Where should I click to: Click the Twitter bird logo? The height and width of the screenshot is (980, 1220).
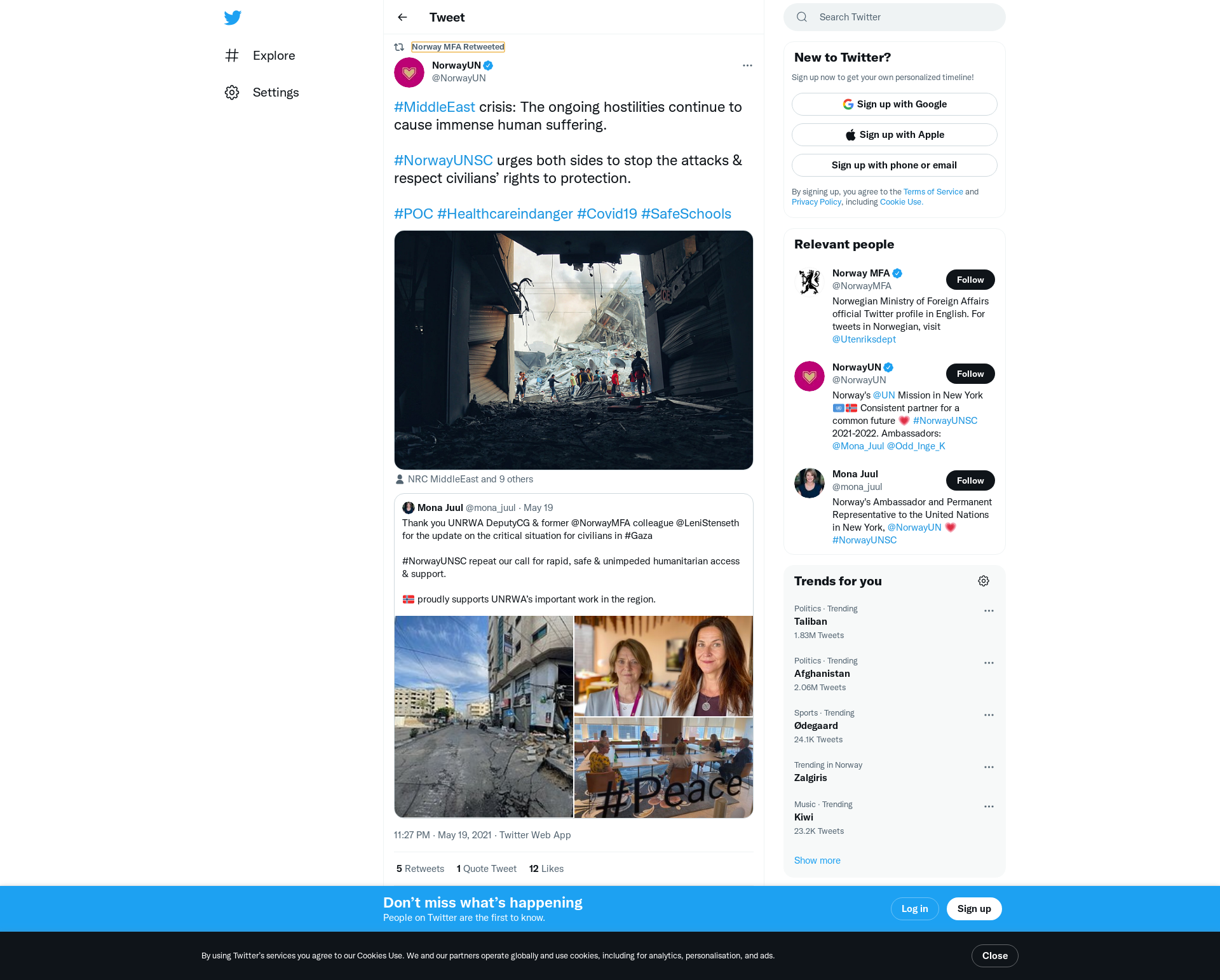pyautogui.click(x=233, y=17)
